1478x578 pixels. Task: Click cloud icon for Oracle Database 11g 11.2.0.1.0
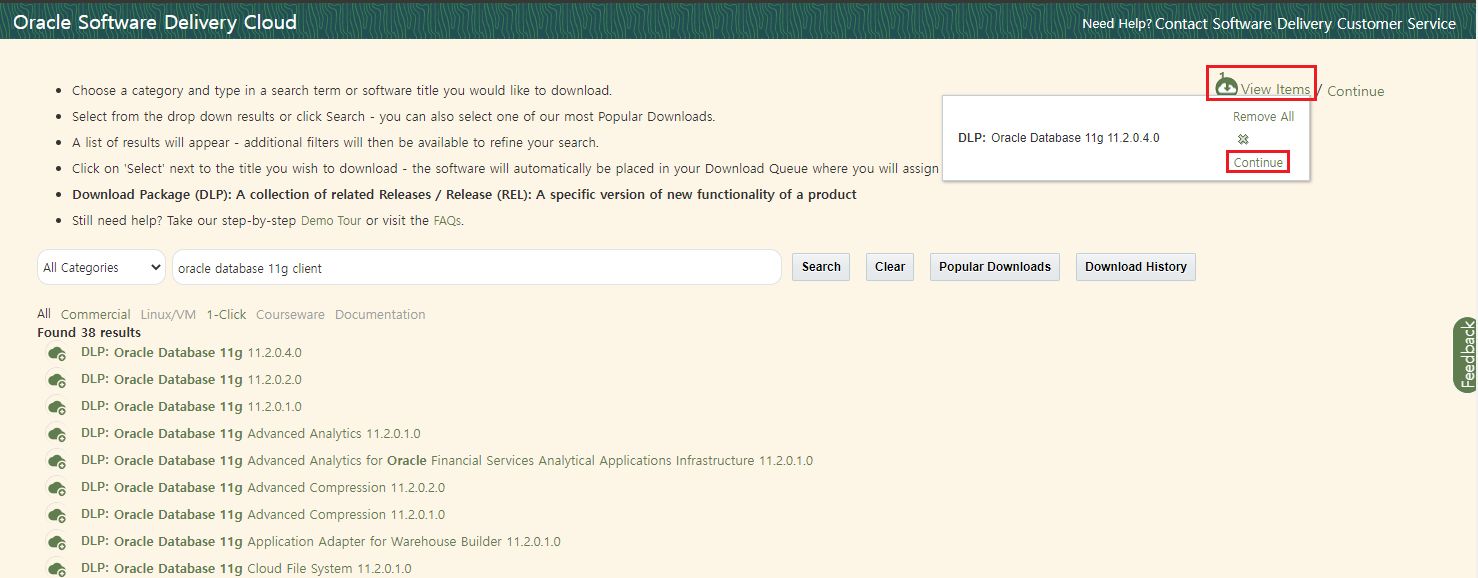click(x=57, y=407)
